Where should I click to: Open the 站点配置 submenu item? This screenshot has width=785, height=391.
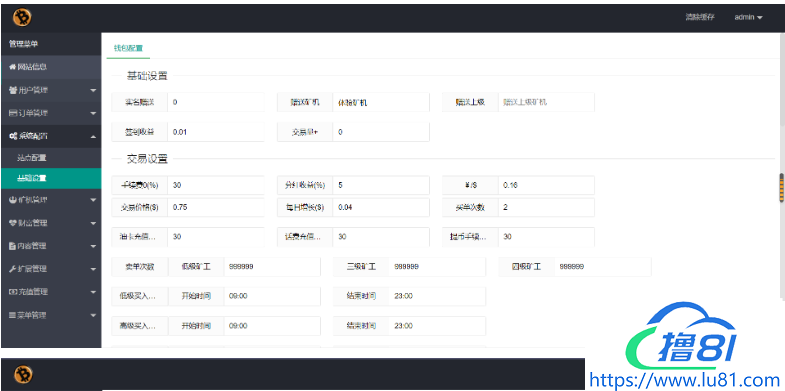click(x=32, y=158)
